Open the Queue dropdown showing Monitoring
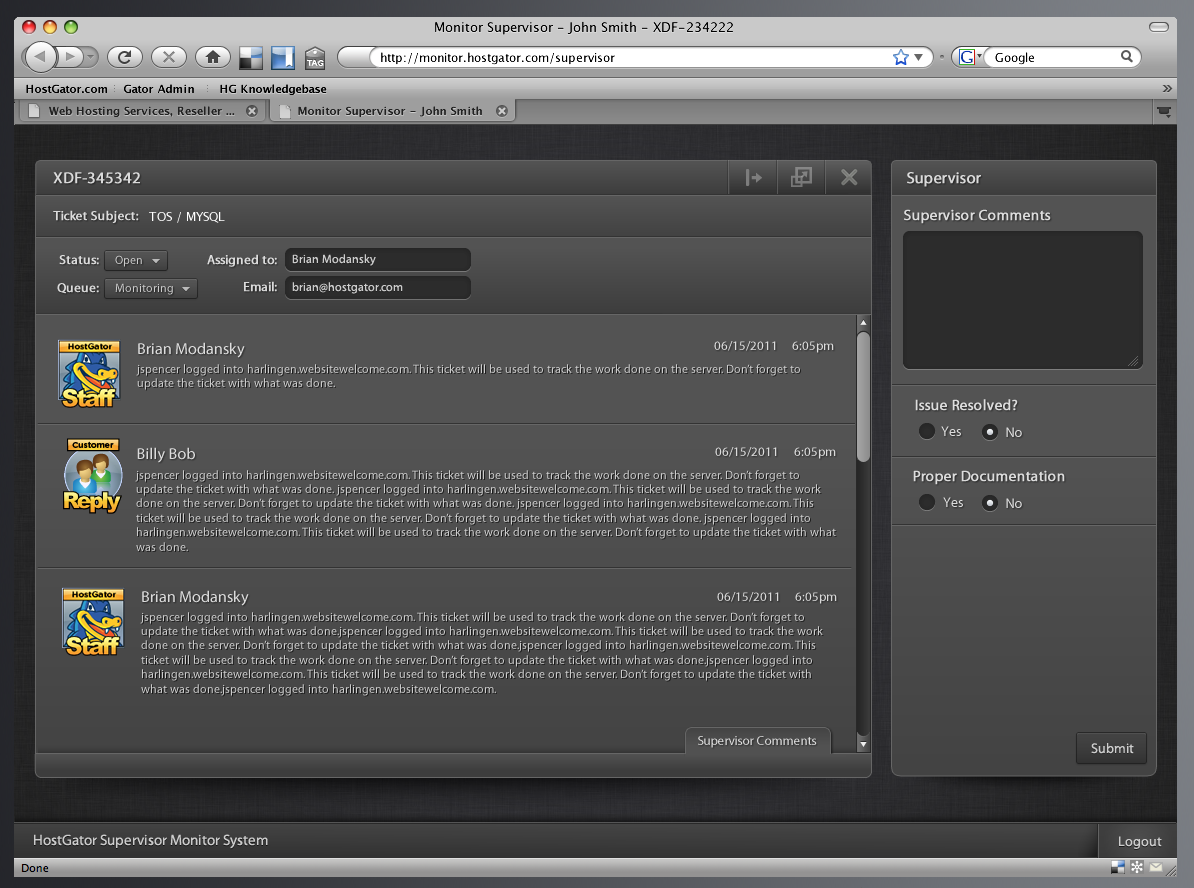This screenshot has height=888, width=1194. pos(151,289)
